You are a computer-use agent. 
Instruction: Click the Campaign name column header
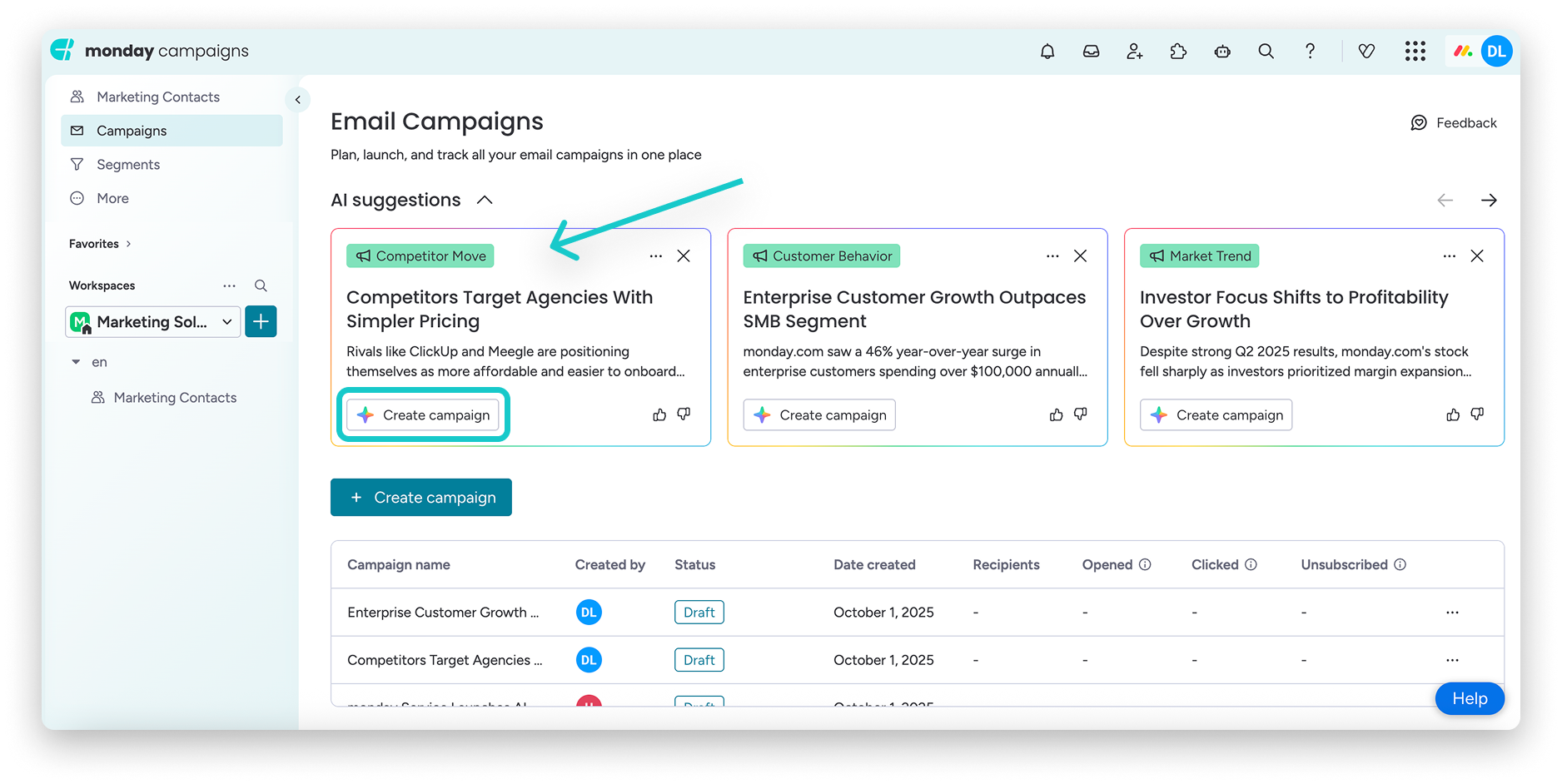399,564
